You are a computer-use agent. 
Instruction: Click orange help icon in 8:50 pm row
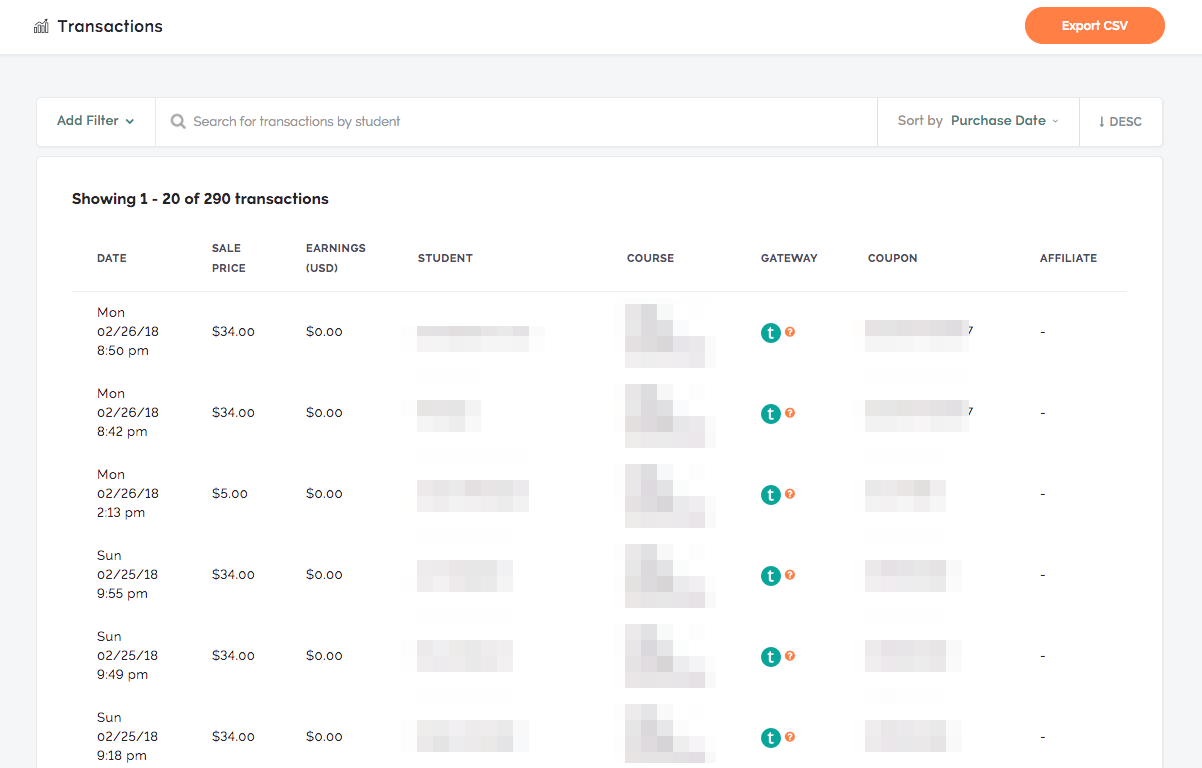790,331
